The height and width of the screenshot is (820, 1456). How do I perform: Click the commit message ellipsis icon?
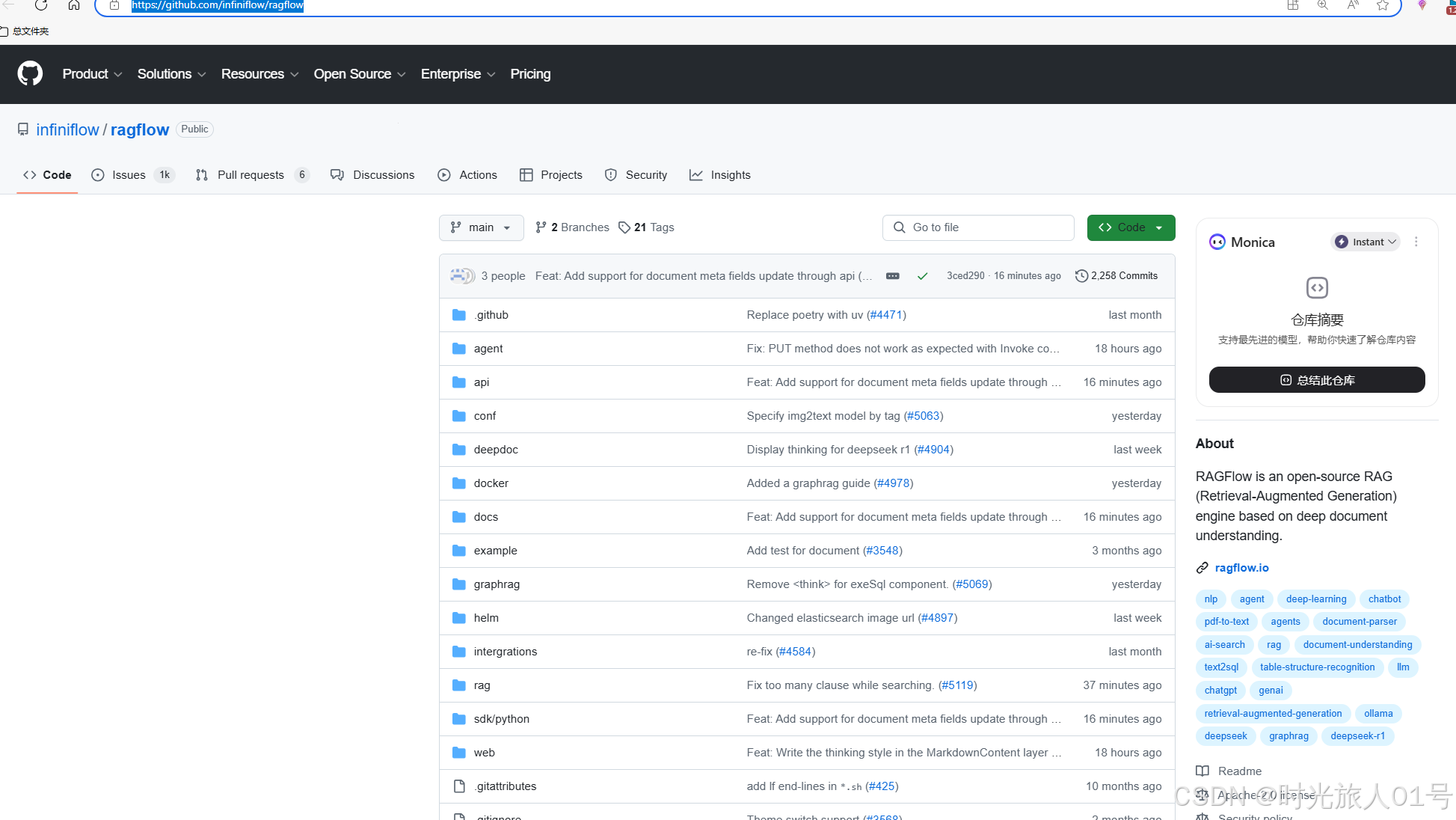point(892,276)
